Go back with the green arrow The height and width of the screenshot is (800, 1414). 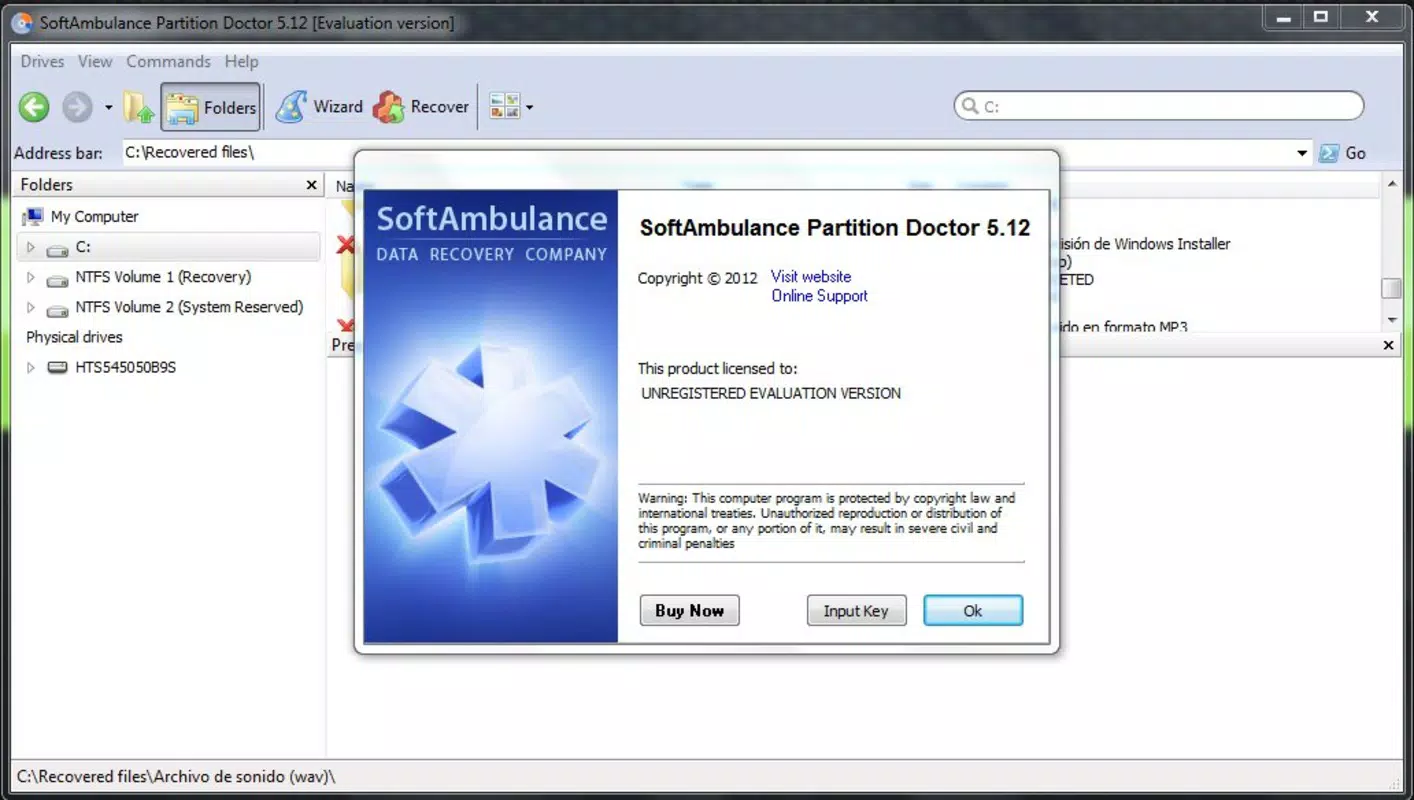click(34, 107)
